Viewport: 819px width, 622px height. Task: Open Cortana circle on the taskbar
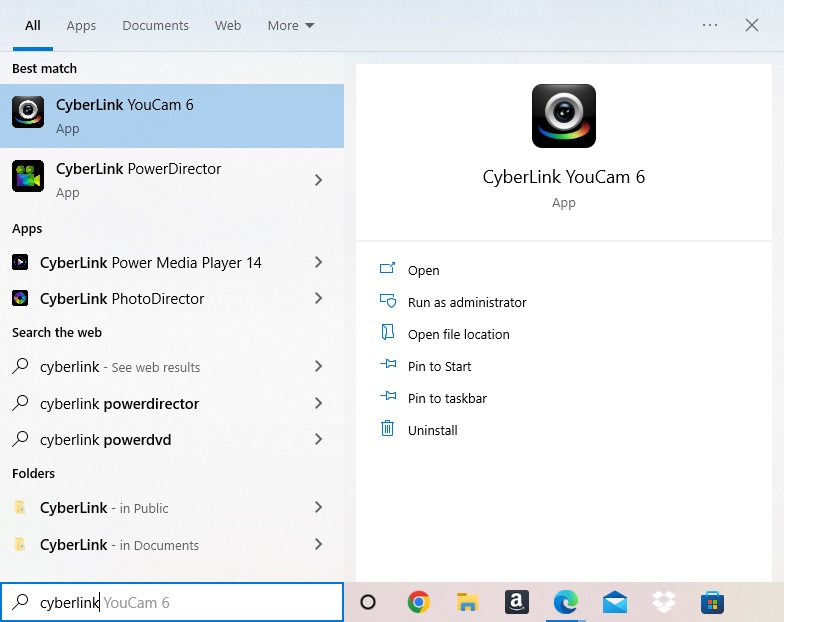[368, 602]
